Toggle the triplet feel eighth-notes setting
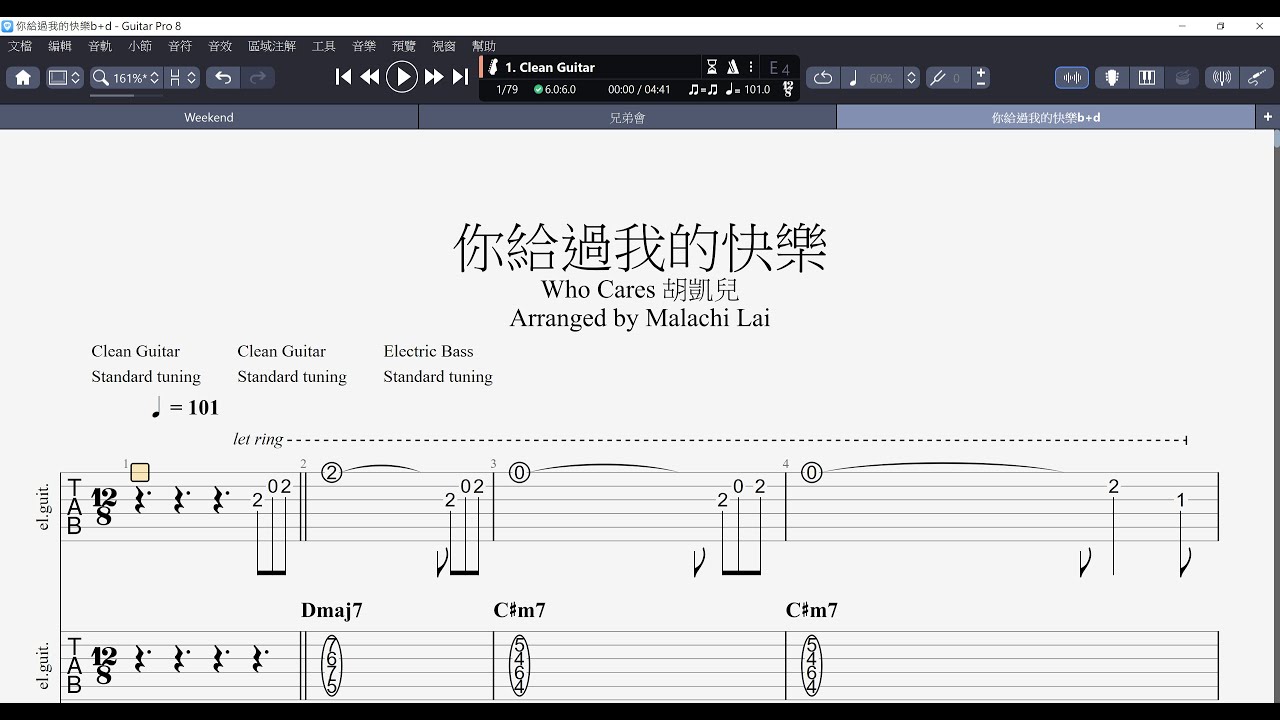1280x720 pixels. (703, 90)
